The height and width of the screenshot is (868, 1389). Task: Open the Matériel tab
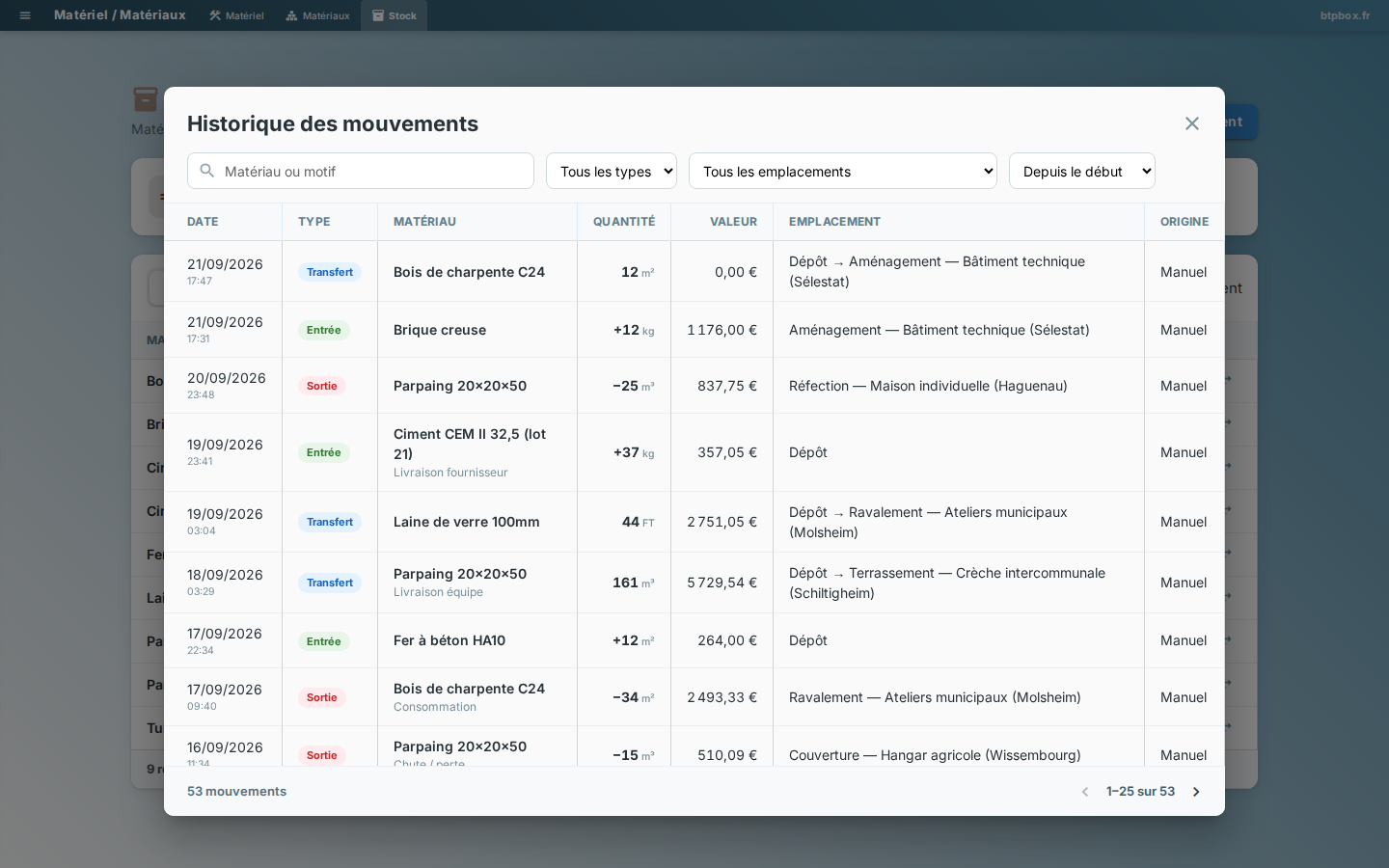pyautogui.click(x=236, y=15)
